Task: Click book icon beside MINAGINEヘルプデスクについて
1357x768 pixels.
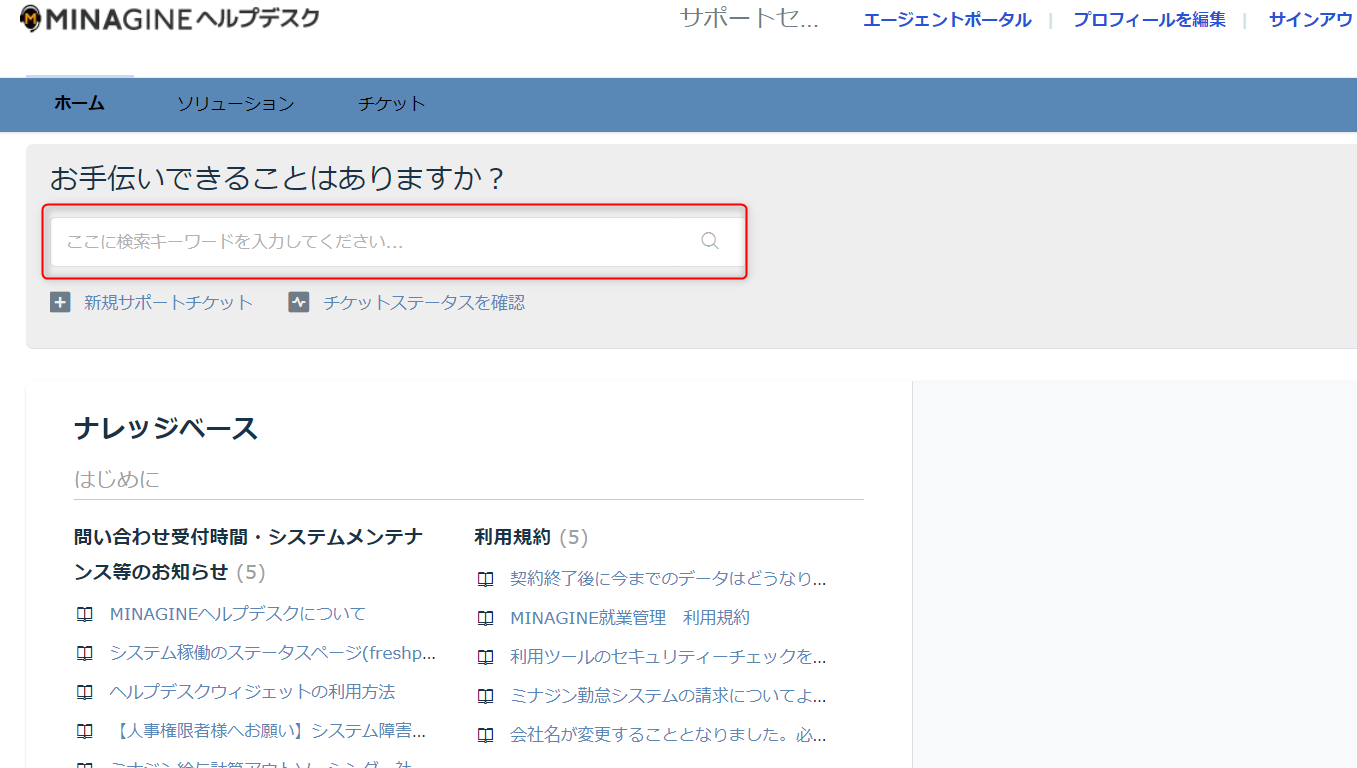Action: coord(85,614)
